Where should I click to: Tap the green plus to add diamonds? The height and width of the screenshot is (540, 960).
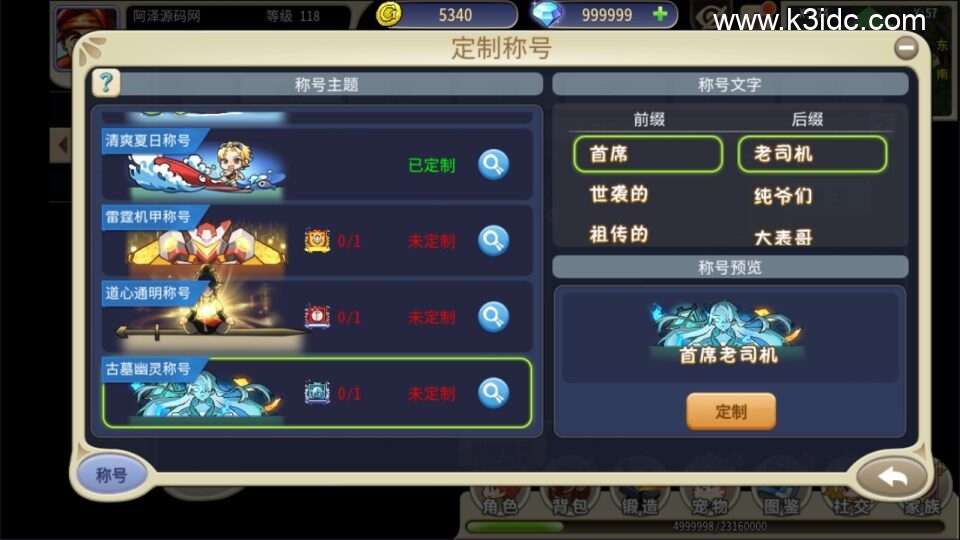tap(660, 13)
